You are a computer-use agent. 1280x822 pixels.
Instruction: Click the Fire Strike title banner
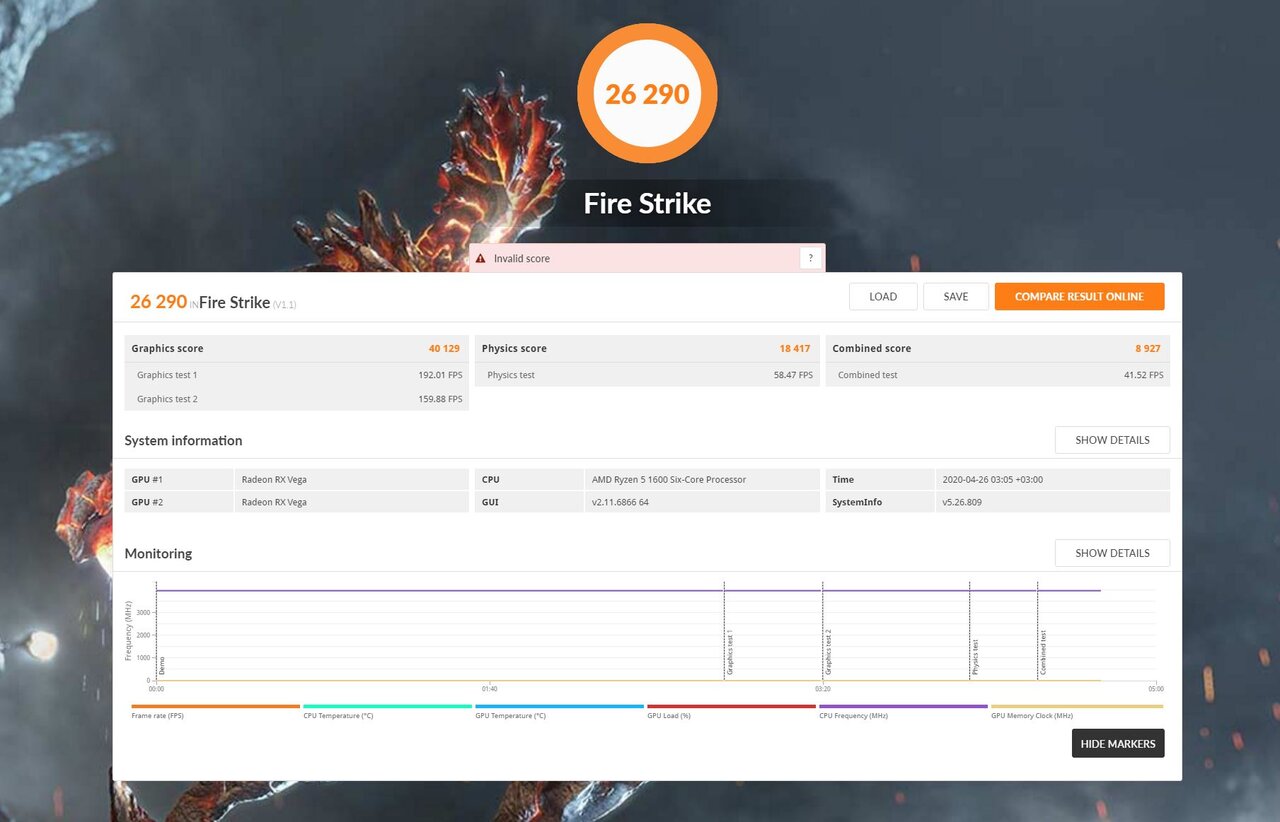647,204
